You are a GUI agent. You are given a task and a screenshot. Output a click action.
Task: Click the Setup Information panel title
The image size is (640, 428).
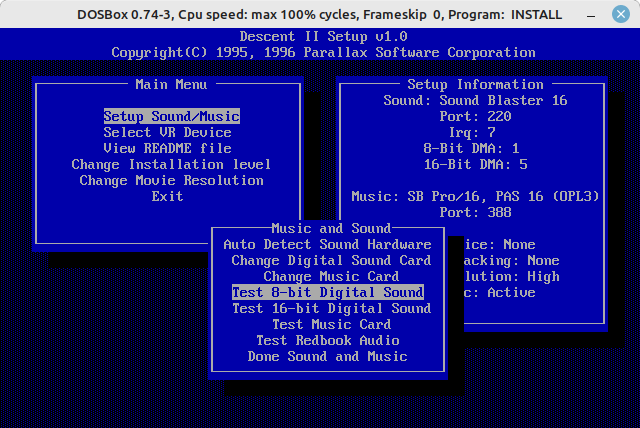coord(475,84)
